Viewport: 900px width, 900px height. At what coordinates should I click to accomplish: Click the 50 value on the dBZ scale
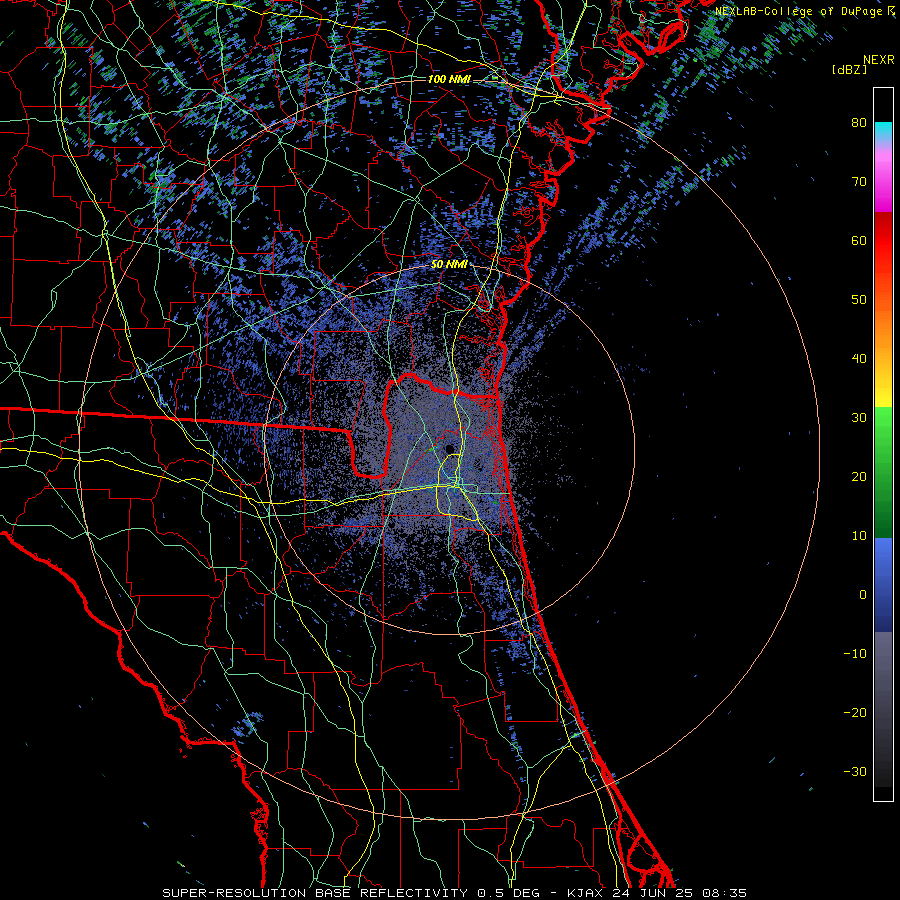859,300
